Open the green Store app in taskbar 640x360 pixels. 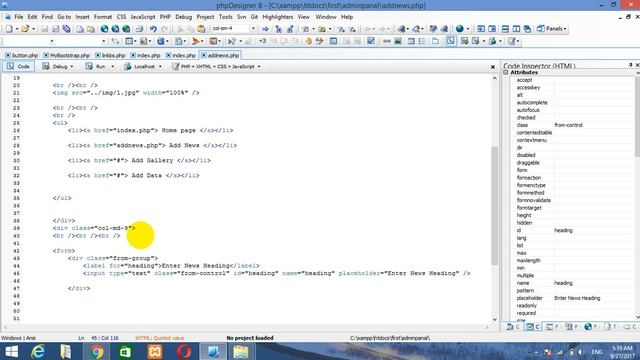click(125, 351)
